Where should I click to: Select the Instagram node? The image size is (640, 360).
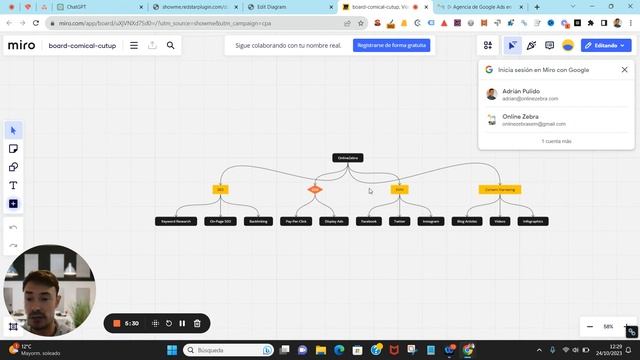431,221
